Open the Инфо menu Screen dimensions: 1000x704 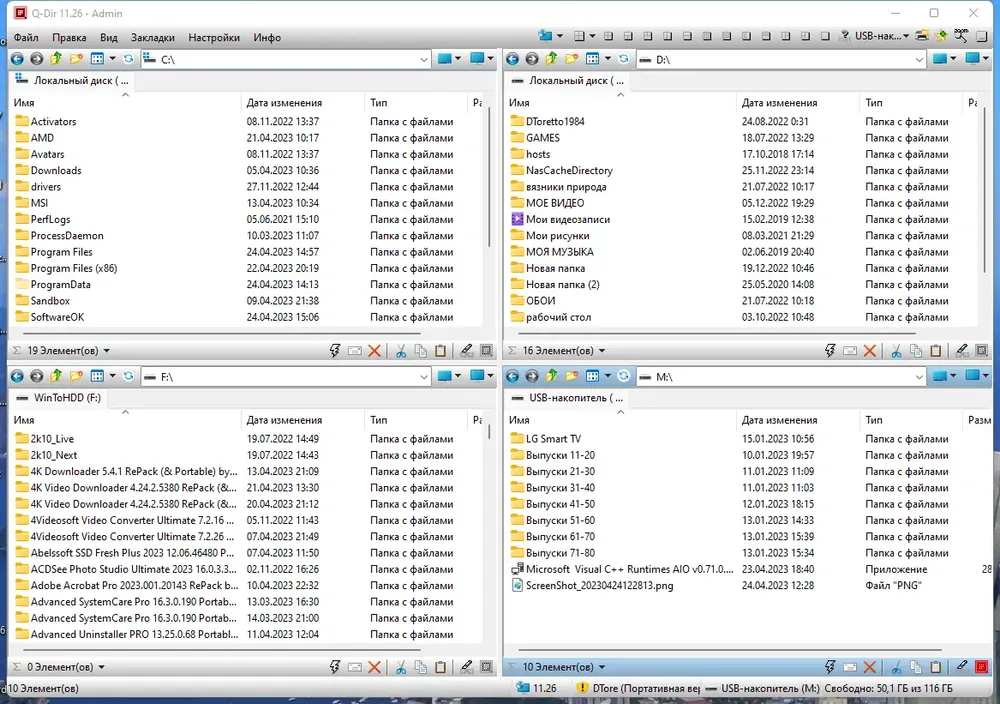267,38
